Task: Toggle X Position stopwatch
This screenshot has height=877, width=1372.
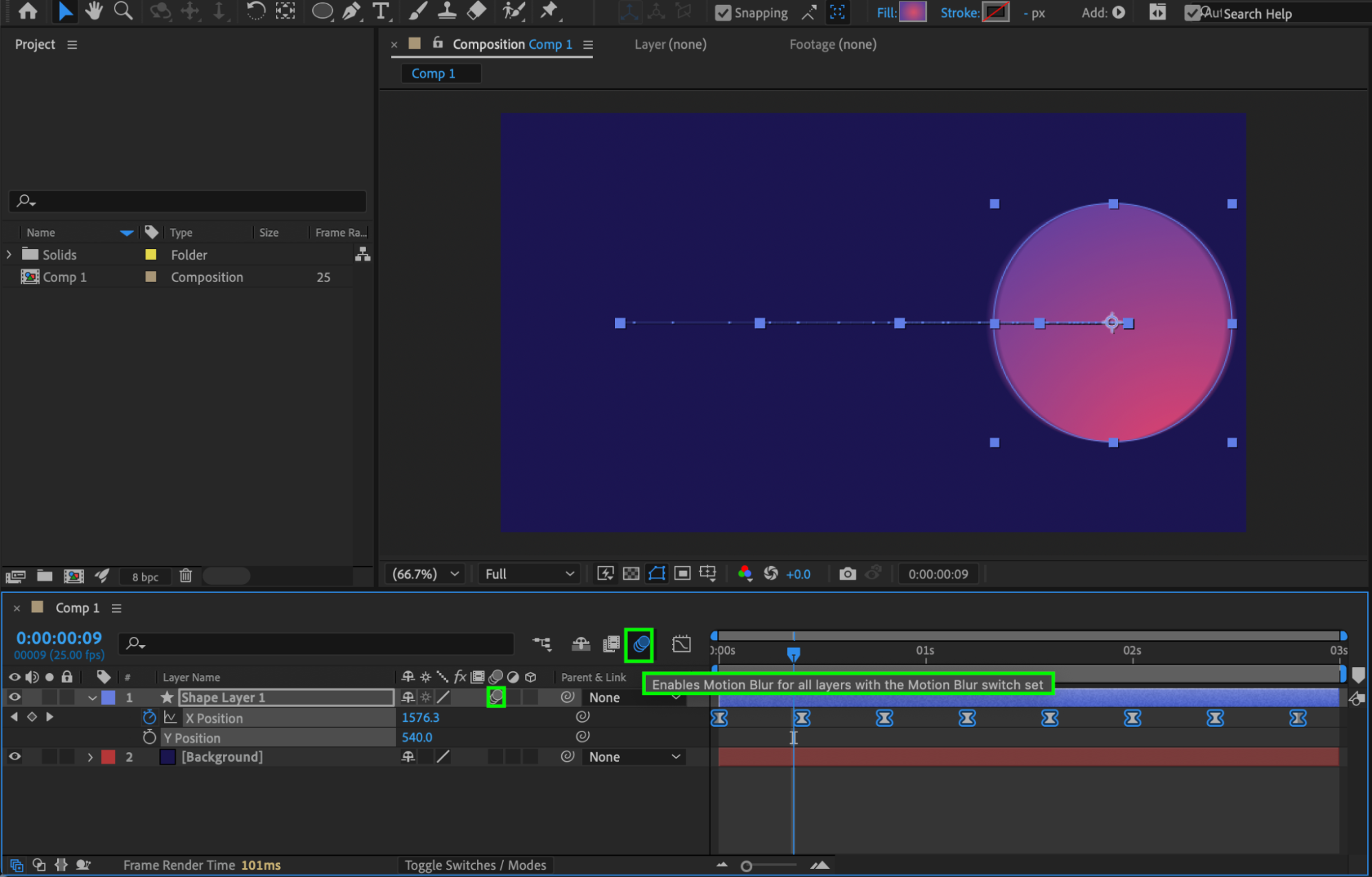Action: point(149,717)
